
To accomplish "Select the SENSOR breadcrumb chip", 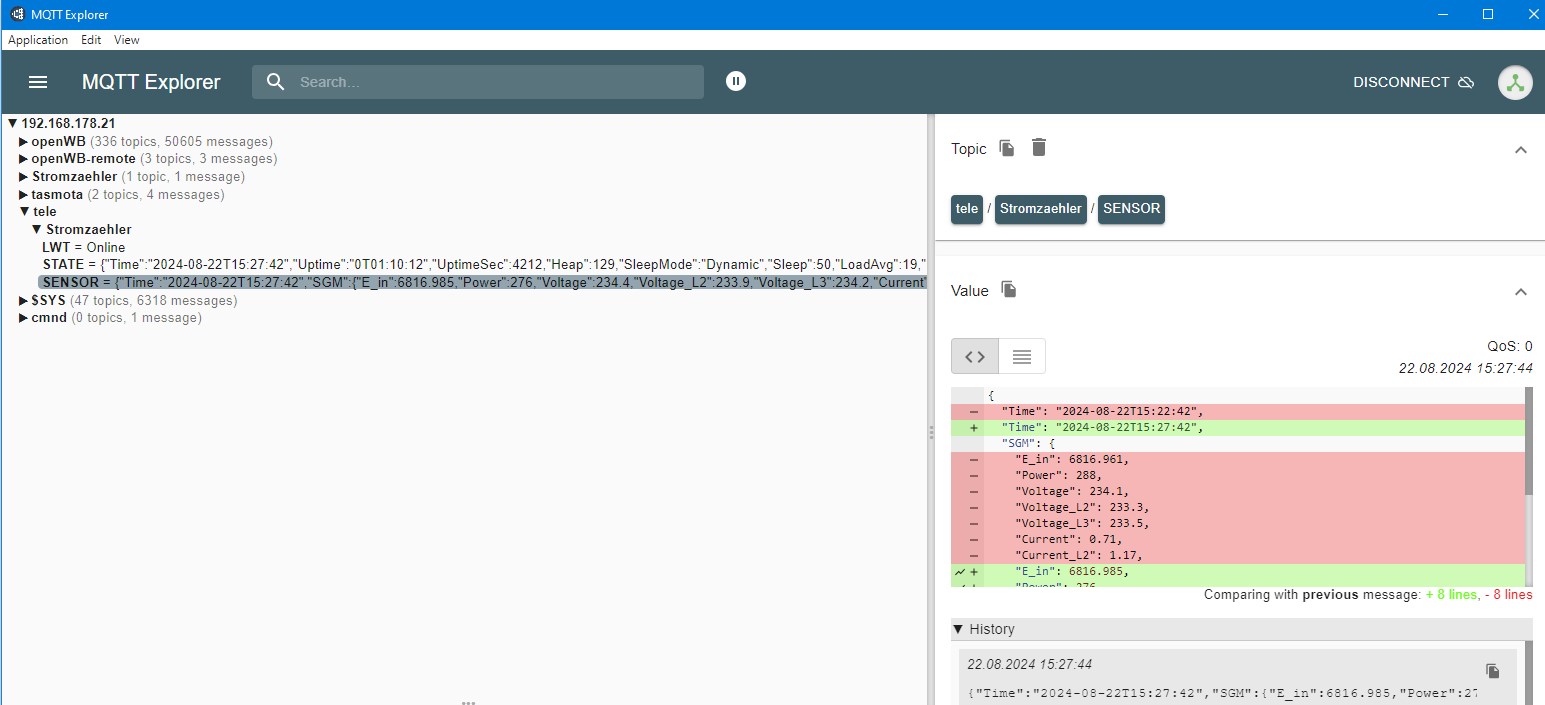I will tap(1131, 209).
